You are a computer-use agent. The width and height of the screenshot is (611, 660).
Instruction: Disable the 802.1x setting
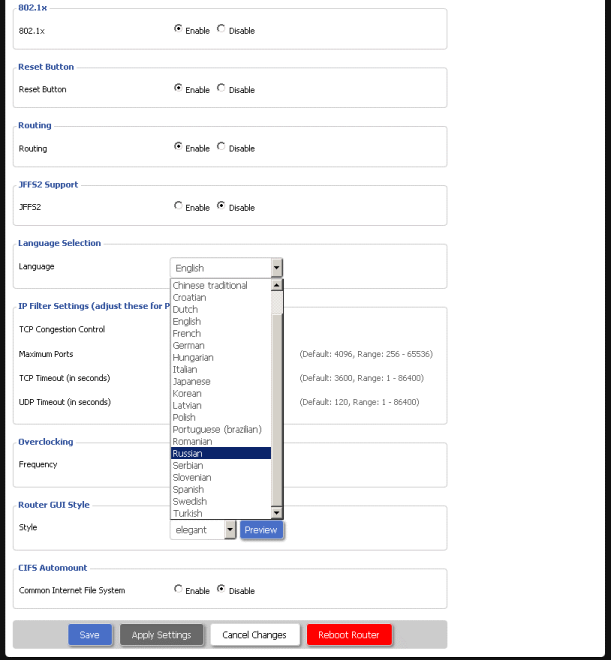click(x=221, y=29)
